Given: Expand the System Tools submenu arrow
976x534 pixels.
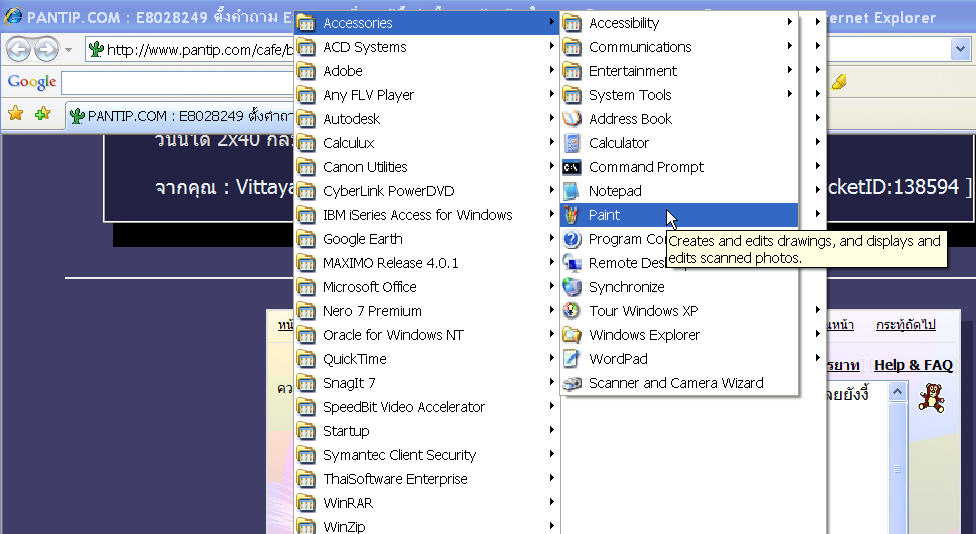Looking at the screenshot, I should [x=789, y=94].
